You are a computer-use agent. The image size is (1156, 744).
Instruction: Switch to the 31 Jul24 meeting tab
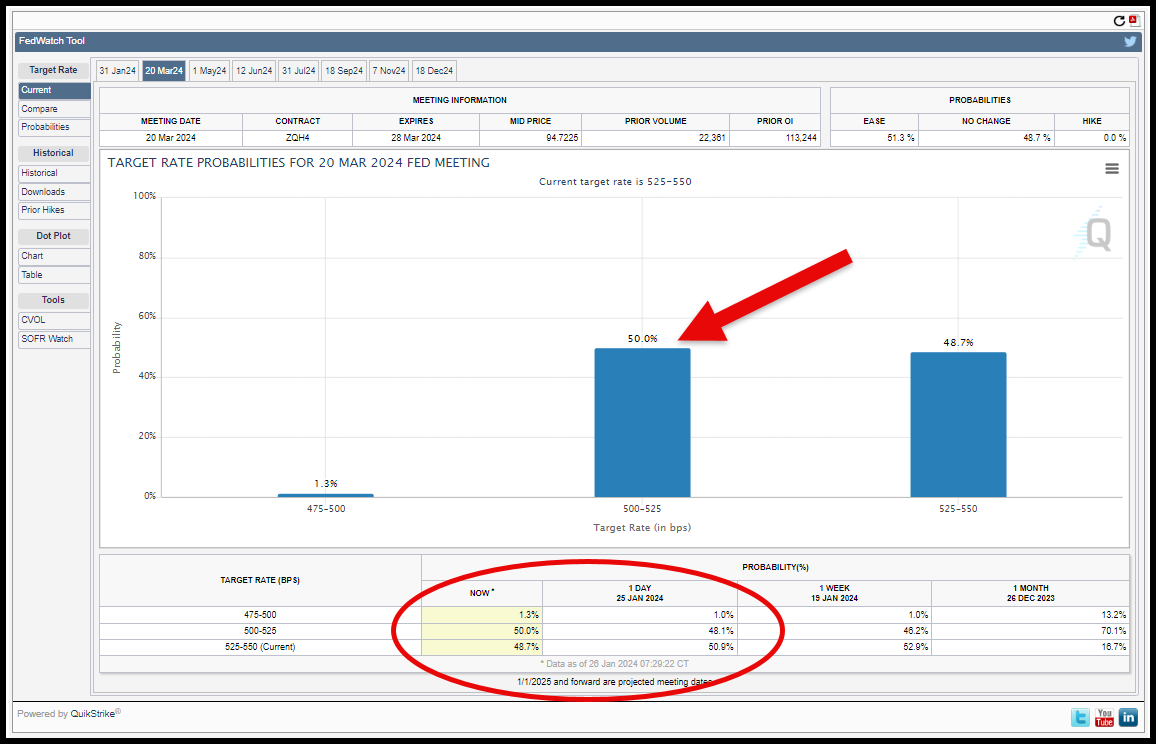(299, 71)
